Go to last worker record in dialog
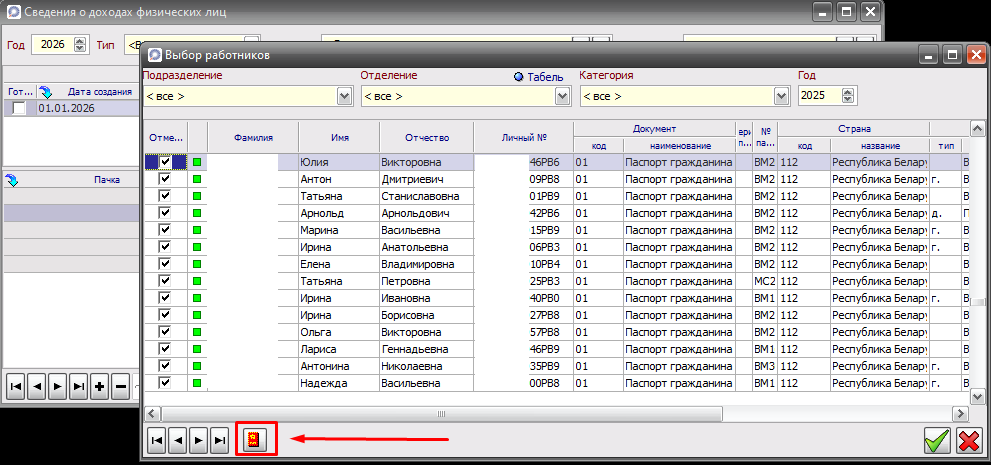 pyautogui.click(x=220, y=440)
